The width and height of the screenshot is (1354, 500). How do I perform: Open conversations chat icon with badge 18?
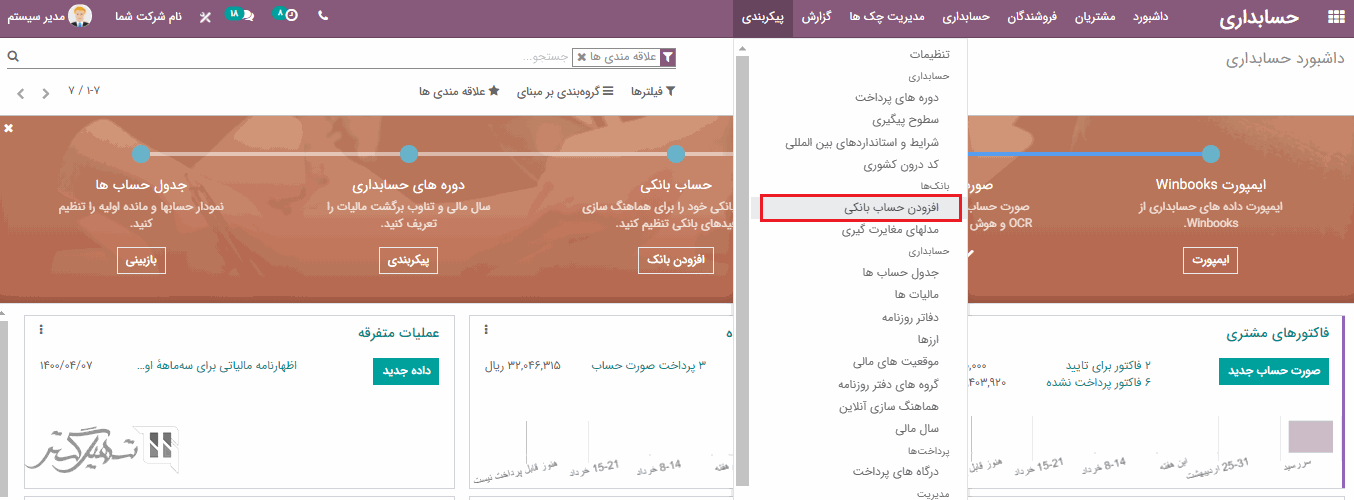click(247, 17)
